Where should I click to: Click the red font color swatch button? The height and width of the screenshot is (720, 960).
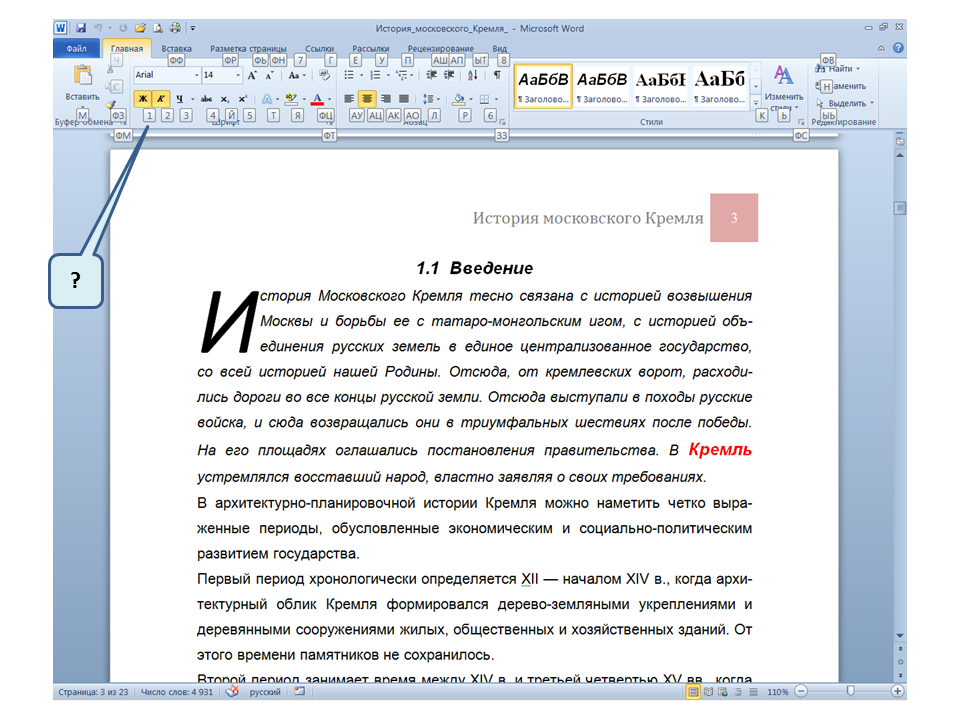tap(316, 99)
